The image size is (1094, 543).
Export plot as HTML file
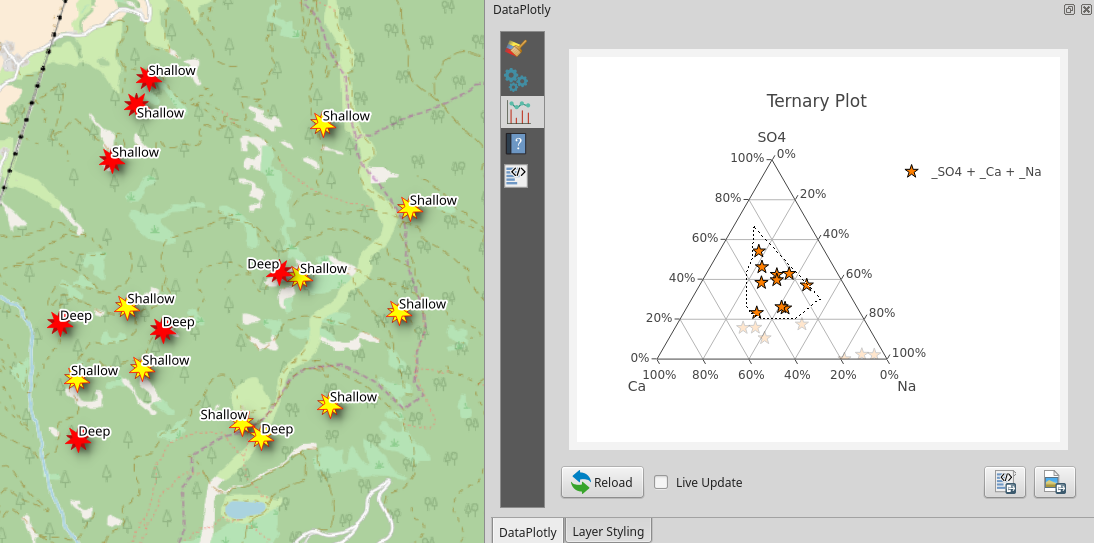point(1005,482)
